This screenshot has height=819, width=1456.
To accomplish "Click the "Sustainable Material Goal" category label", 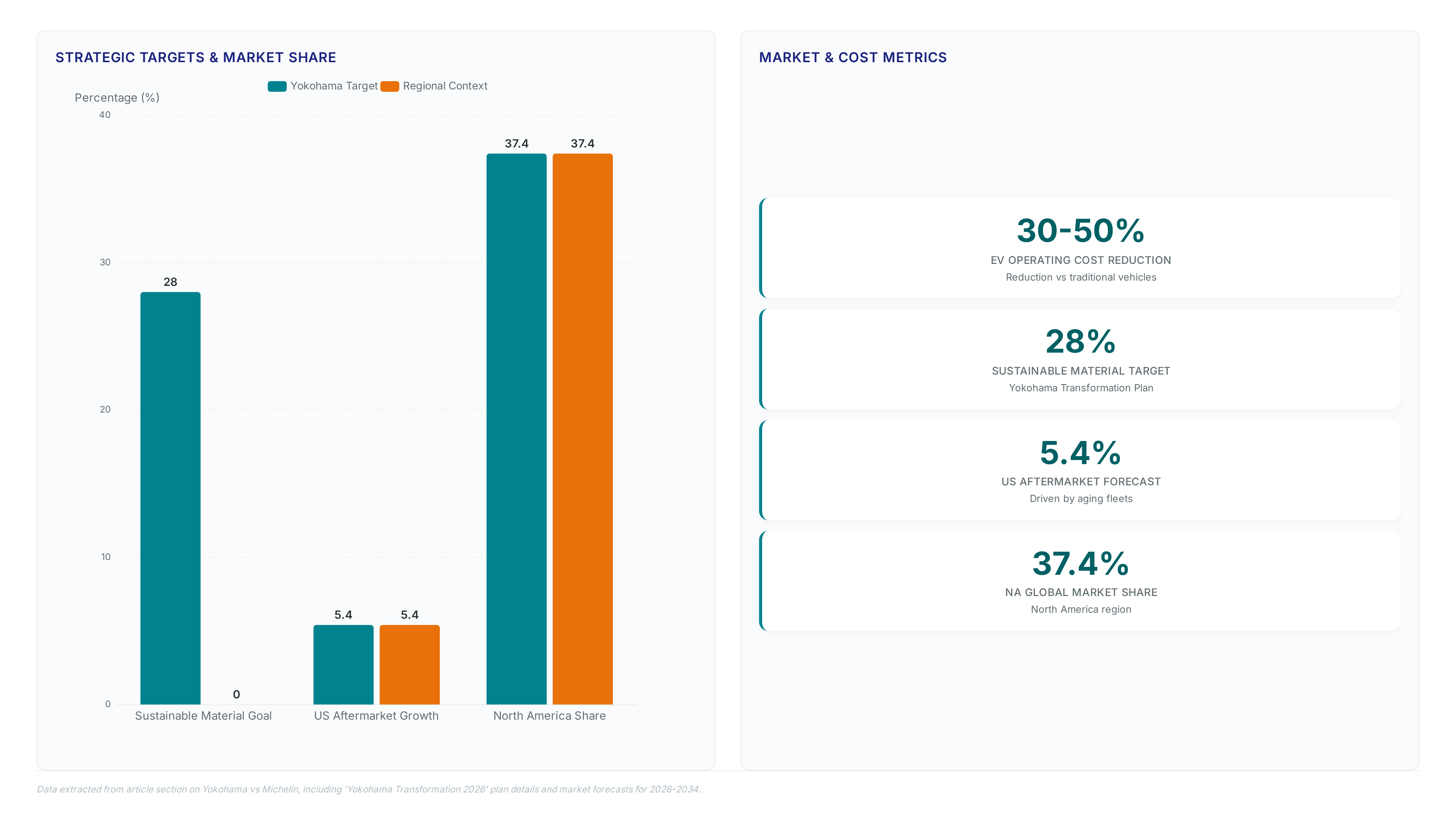I will pyautogui.click(x=204, y=716).
